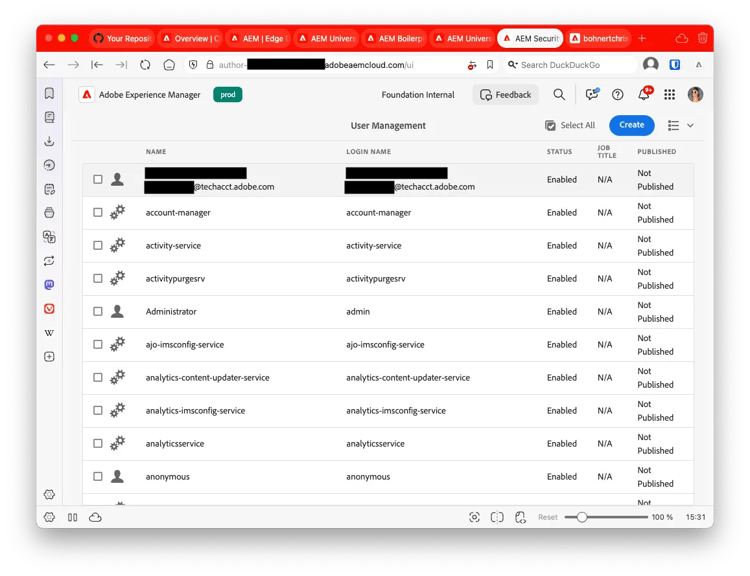Open the AEM help icon
Viewport: 750px width, 576px height.
click(x=618, y=95)
